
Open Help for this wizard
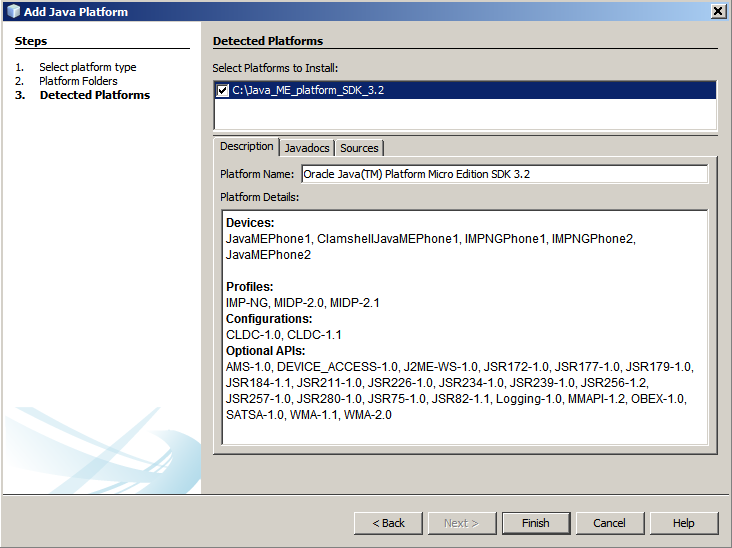(683, 523)
